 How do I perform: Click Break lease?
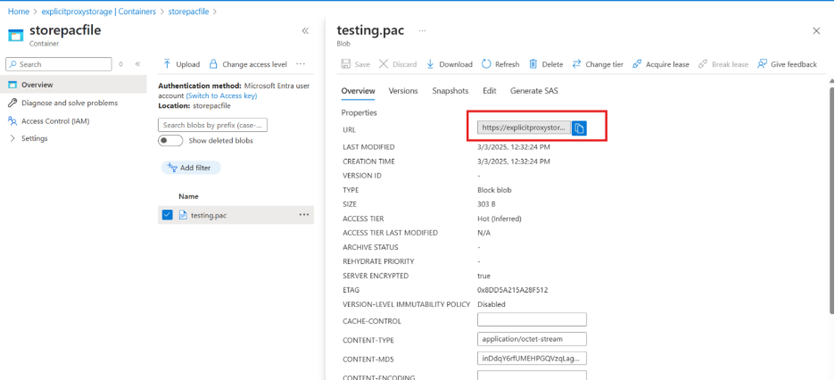[723, 64]
